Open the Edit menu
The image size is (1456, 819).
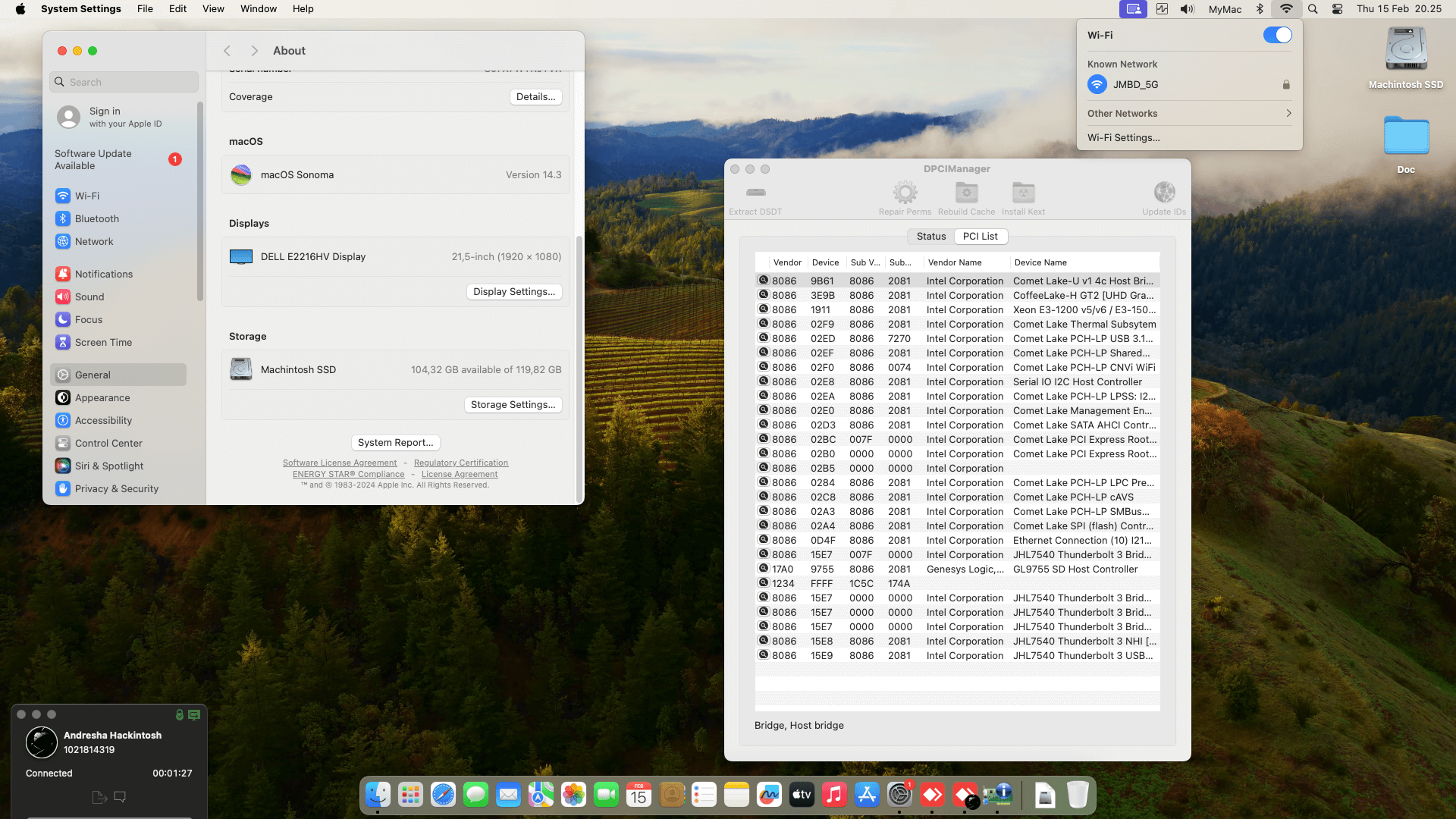tap(178, 9)
